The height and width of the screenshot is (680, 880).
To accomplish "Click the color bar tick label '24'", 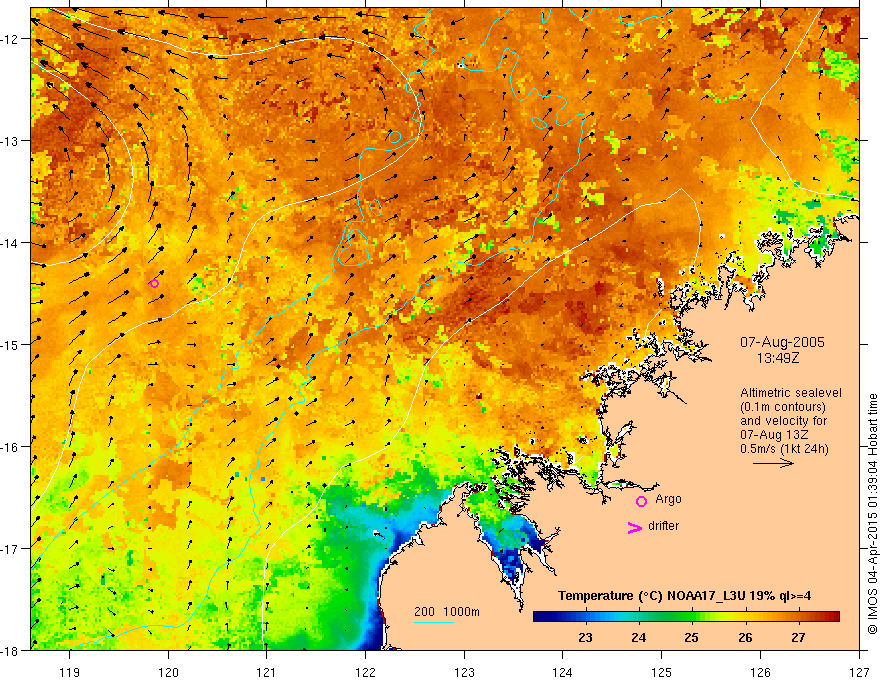I will click(x=638, y=637).
